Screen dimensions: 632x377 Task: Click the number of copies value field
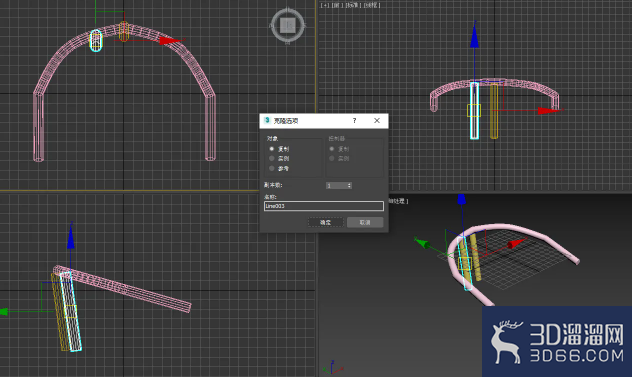tap(336, 185)
